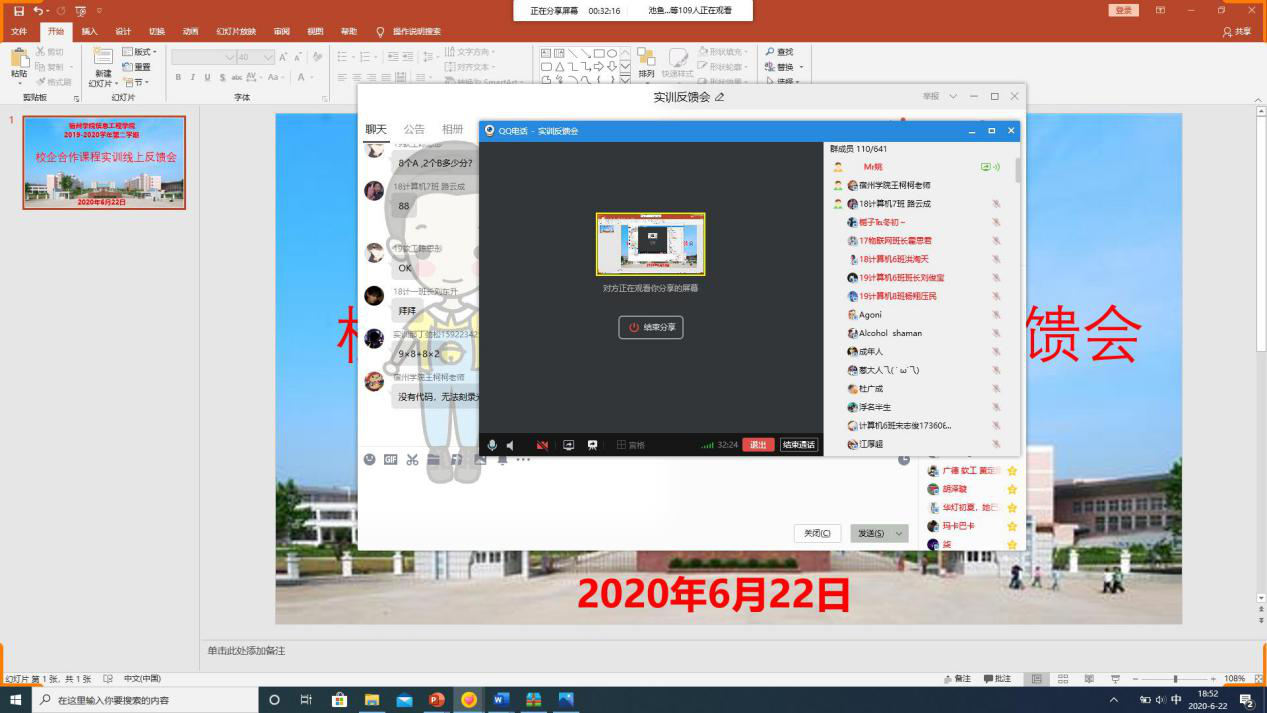Image resolution: width=1267 pixels, height=713 pixels.
Task: Open PowerPoint from the Windows taskbar
Action: [436, 700]
